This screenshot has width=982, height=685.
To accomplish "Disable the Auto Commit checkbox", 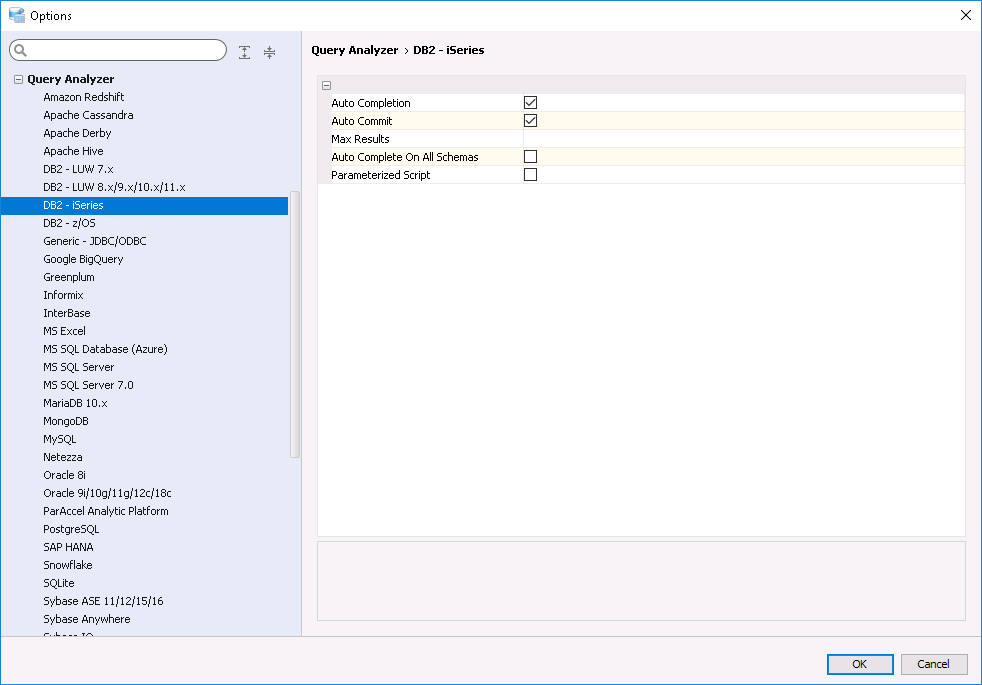I will click(531, 121).
